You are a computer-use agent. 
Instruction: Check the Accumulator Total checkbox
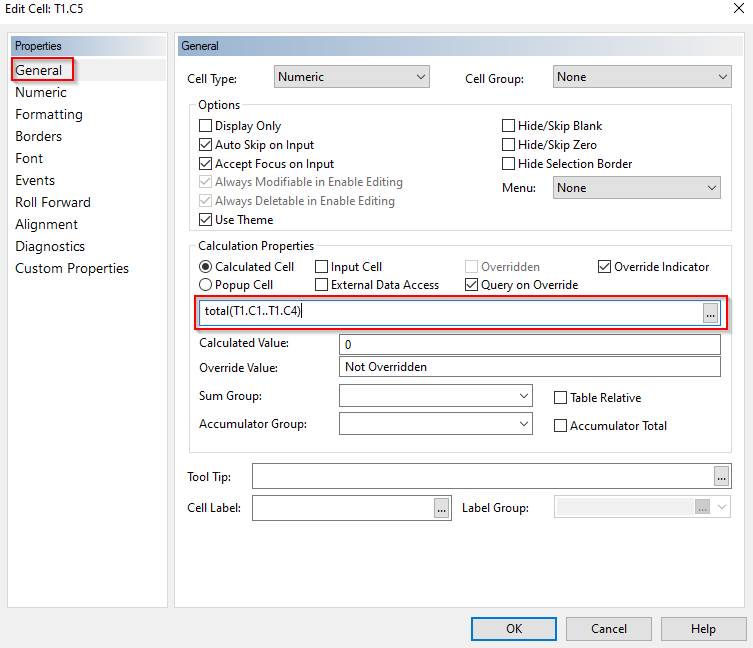click(x=561, y=426)
